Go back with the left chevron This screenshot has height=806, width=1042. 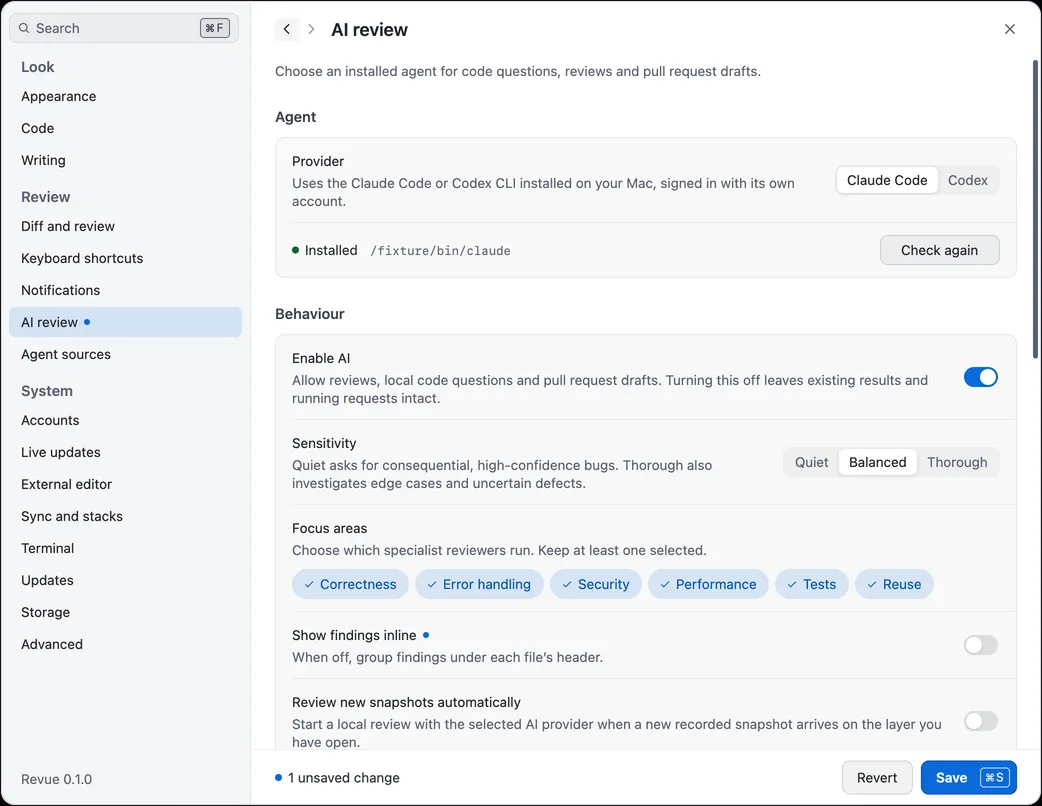[286, 29]
